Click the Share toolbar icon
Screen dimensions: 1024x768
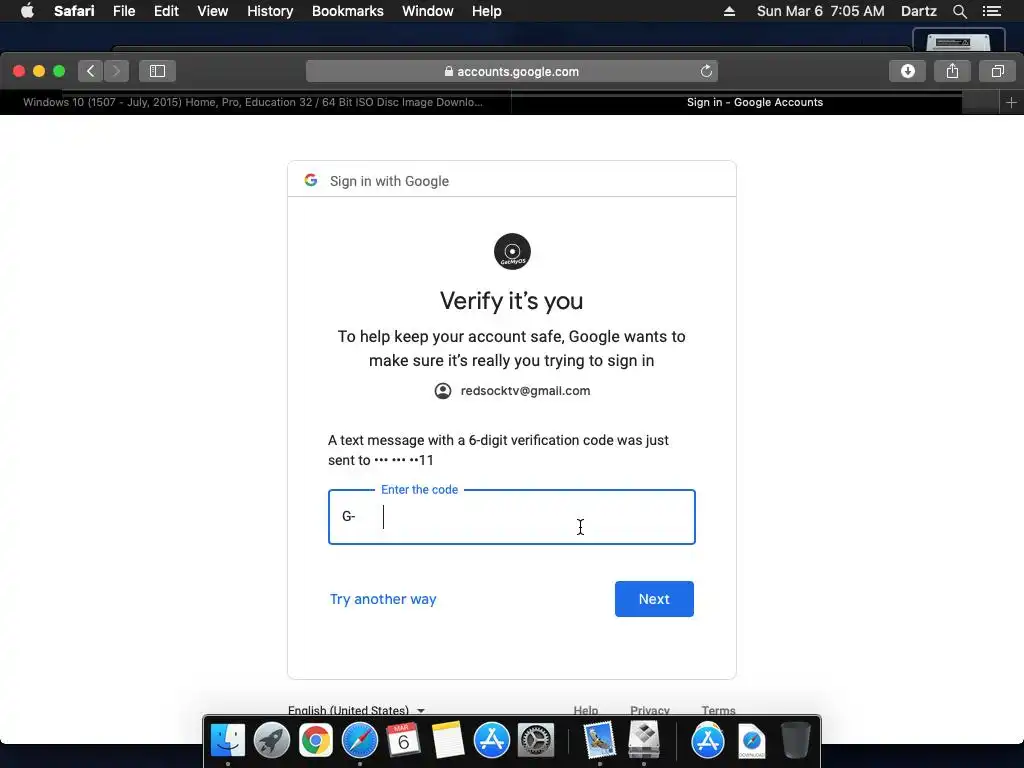[x=952, y=71]
